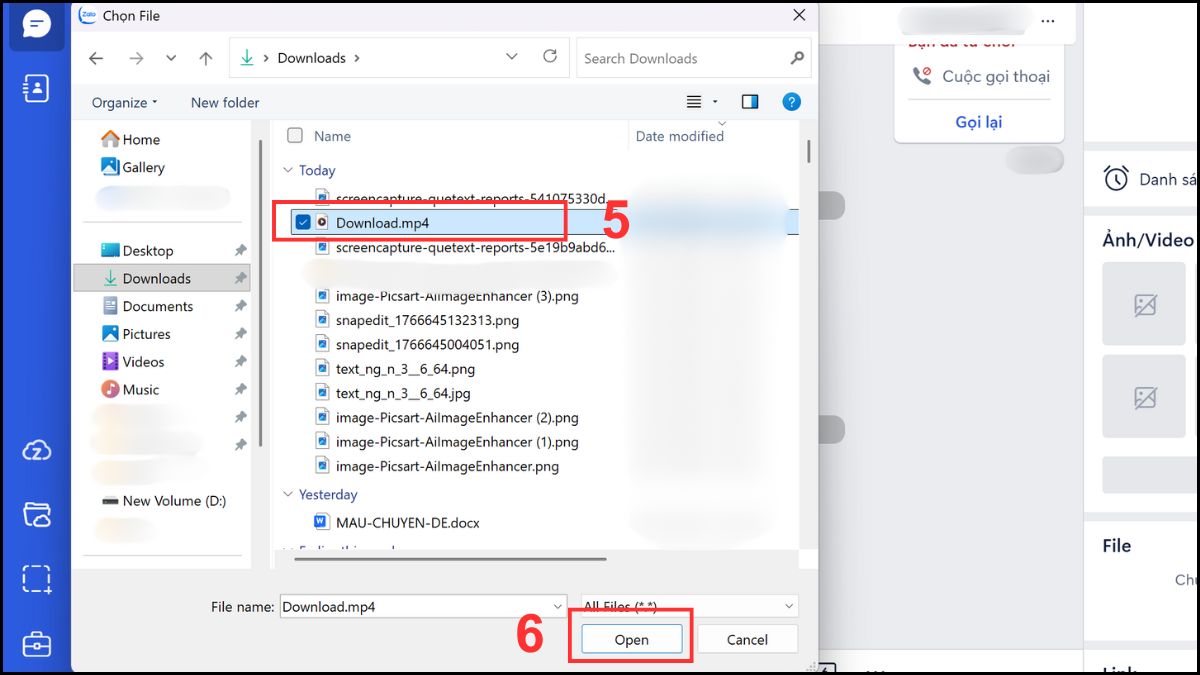Unpin Downloads from quick access
Viewport: 1200px width, 675px height.
[x=240, y=279]
